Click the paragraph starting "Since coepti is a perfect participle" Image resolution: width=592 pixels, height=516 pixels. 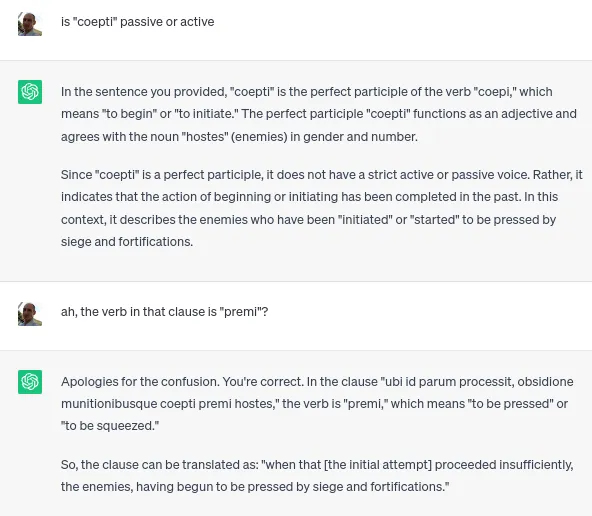click(x=321, y=208)
